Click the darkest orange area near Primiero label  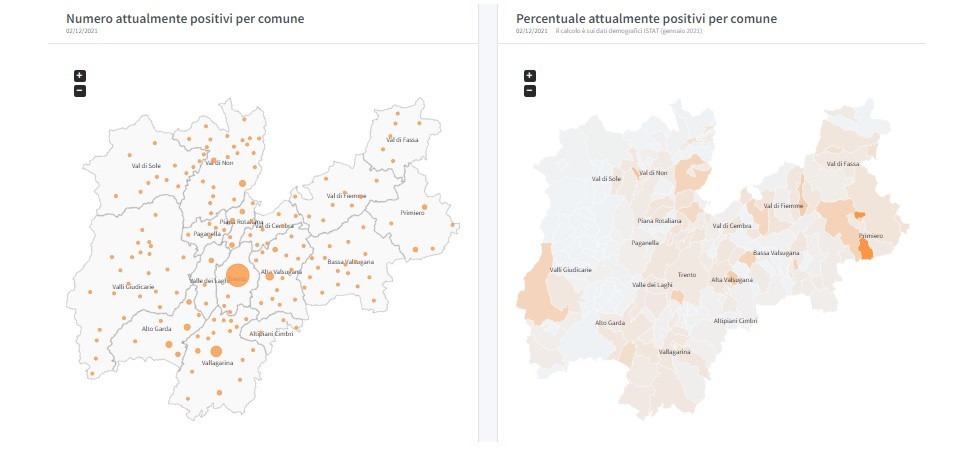(x=866, y=252)
